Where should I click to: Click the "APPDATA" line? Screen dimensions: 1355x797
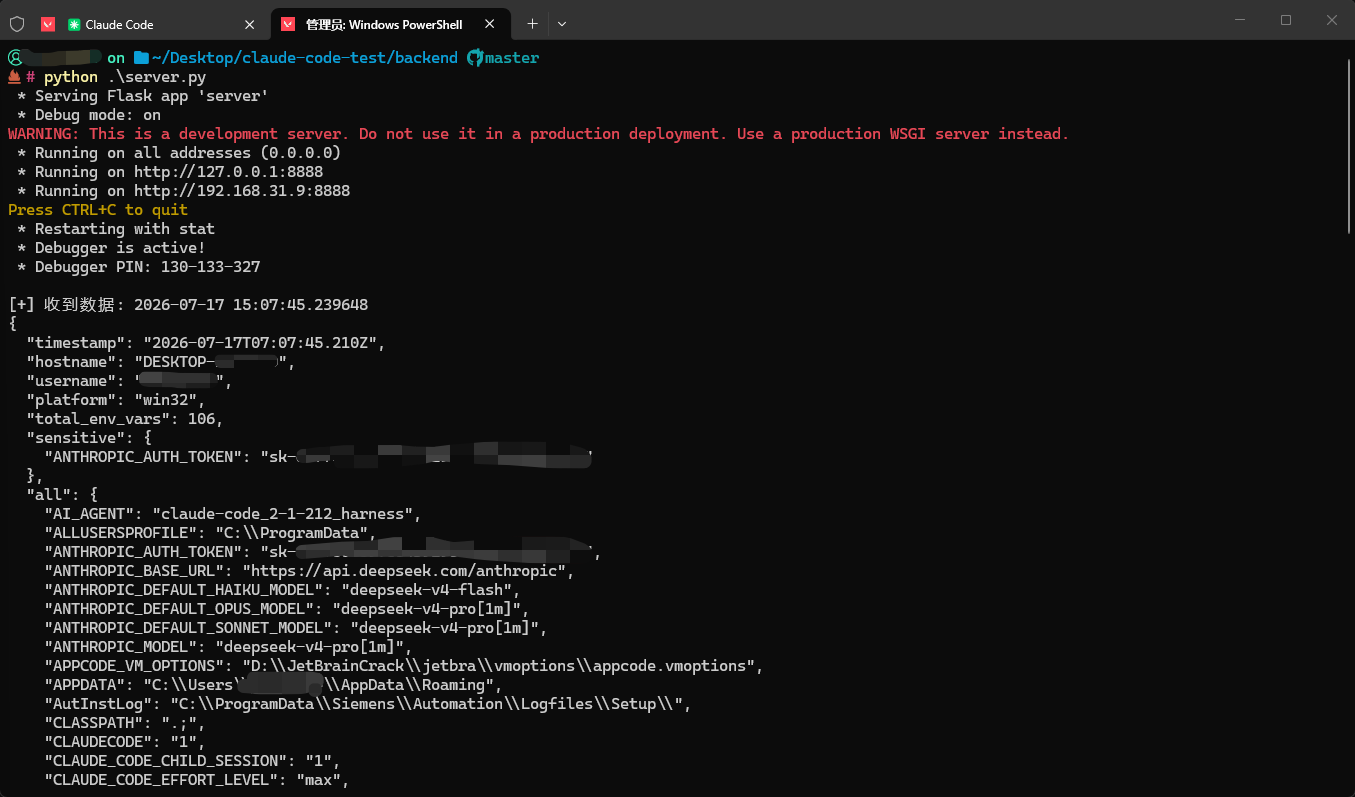point(273,685)
